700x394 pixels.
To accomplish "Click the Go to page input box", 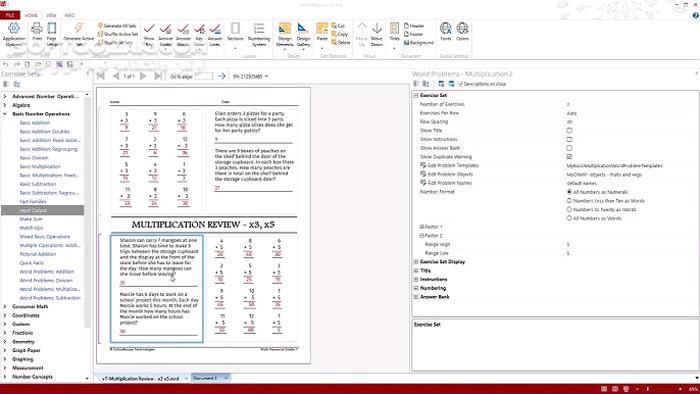I will tap(204, 76).
